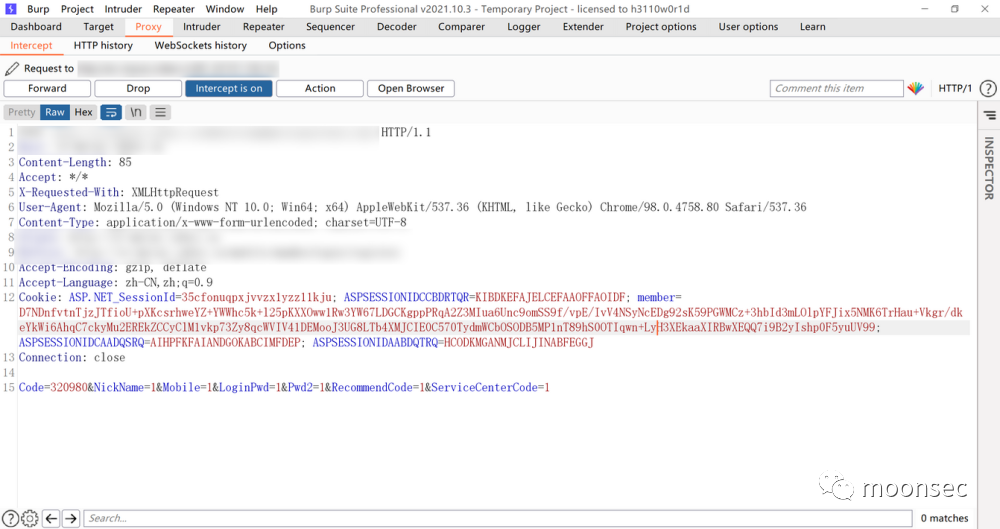Open the intercept help question icon

[988, 88]
